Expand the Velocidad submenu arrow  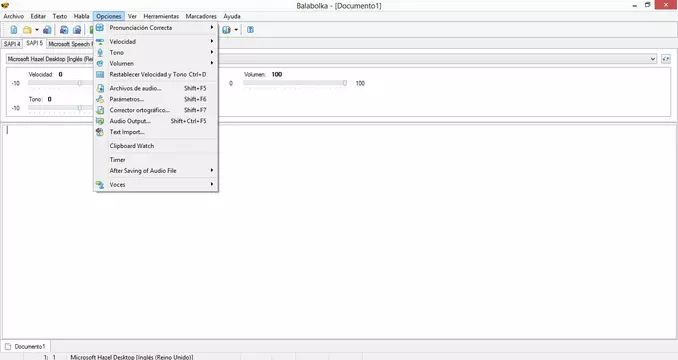coord(212,41)
